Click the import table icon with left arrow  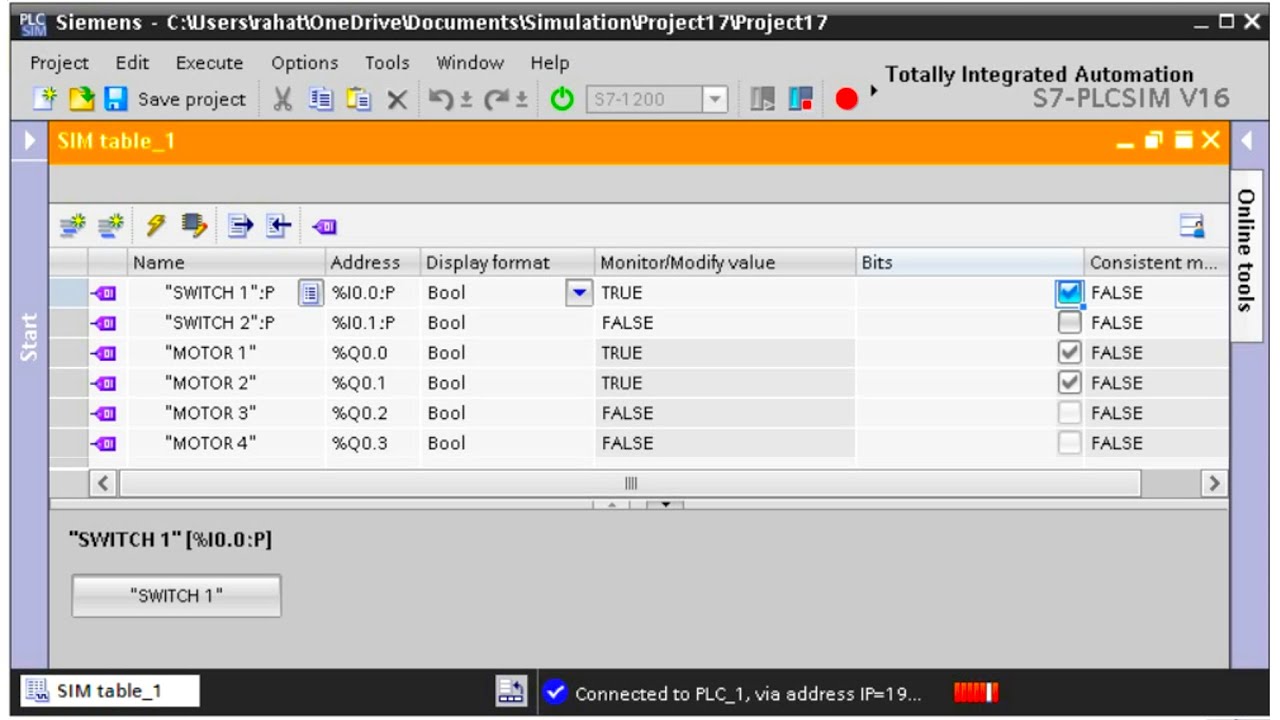click(277, 227)
